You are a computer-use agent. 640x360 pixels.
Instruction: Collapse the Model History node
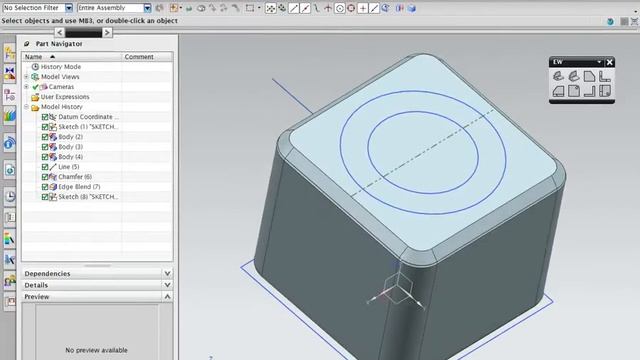click(x=27, y=107)
